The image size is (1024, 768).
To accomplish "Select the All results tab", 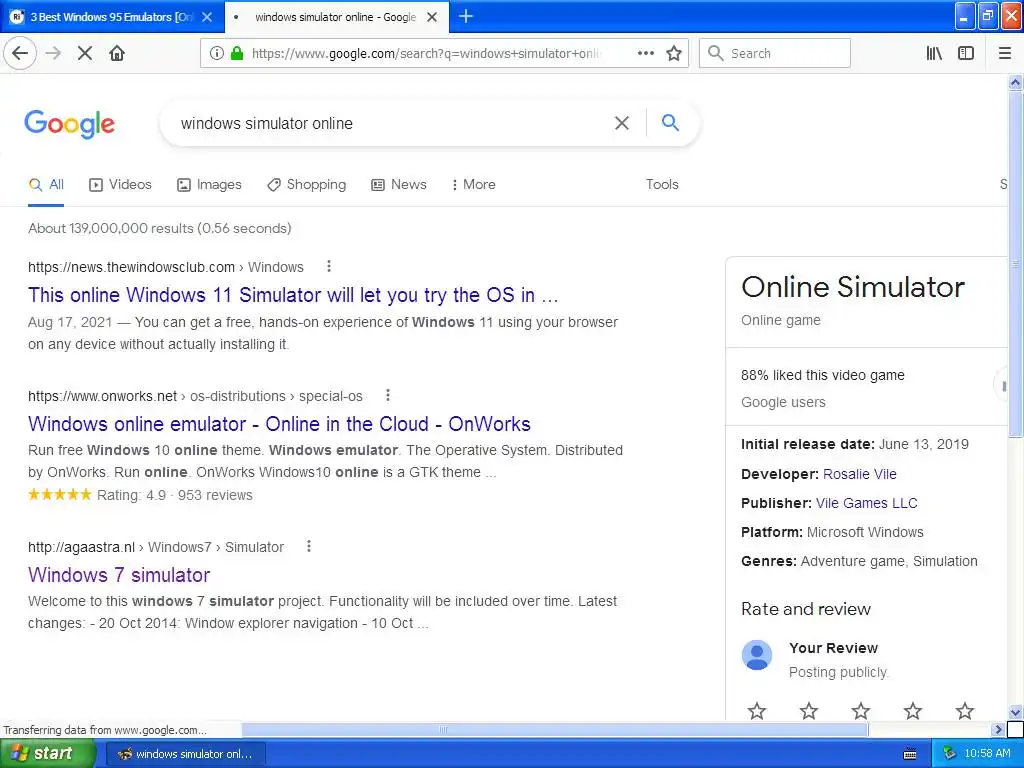I will pyautogui.click(x=46, y=185).
